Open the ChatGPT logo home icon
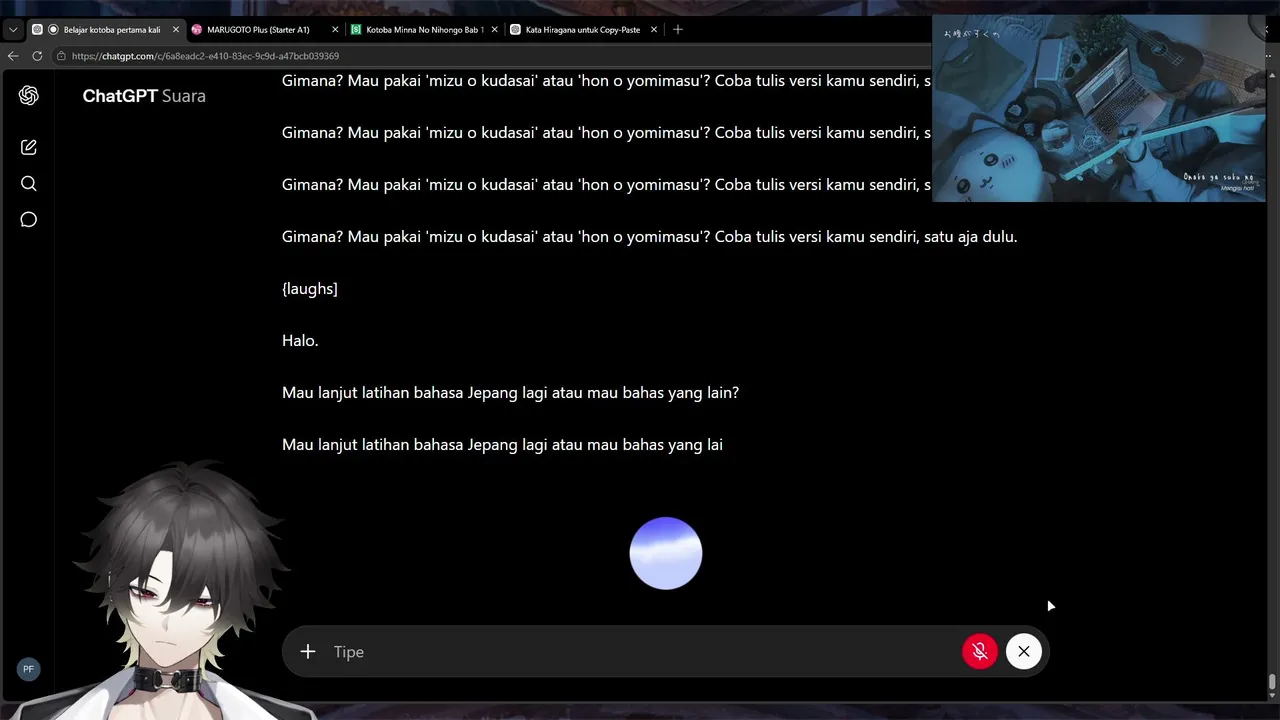Screen dimensions: 1280x720 28,95
